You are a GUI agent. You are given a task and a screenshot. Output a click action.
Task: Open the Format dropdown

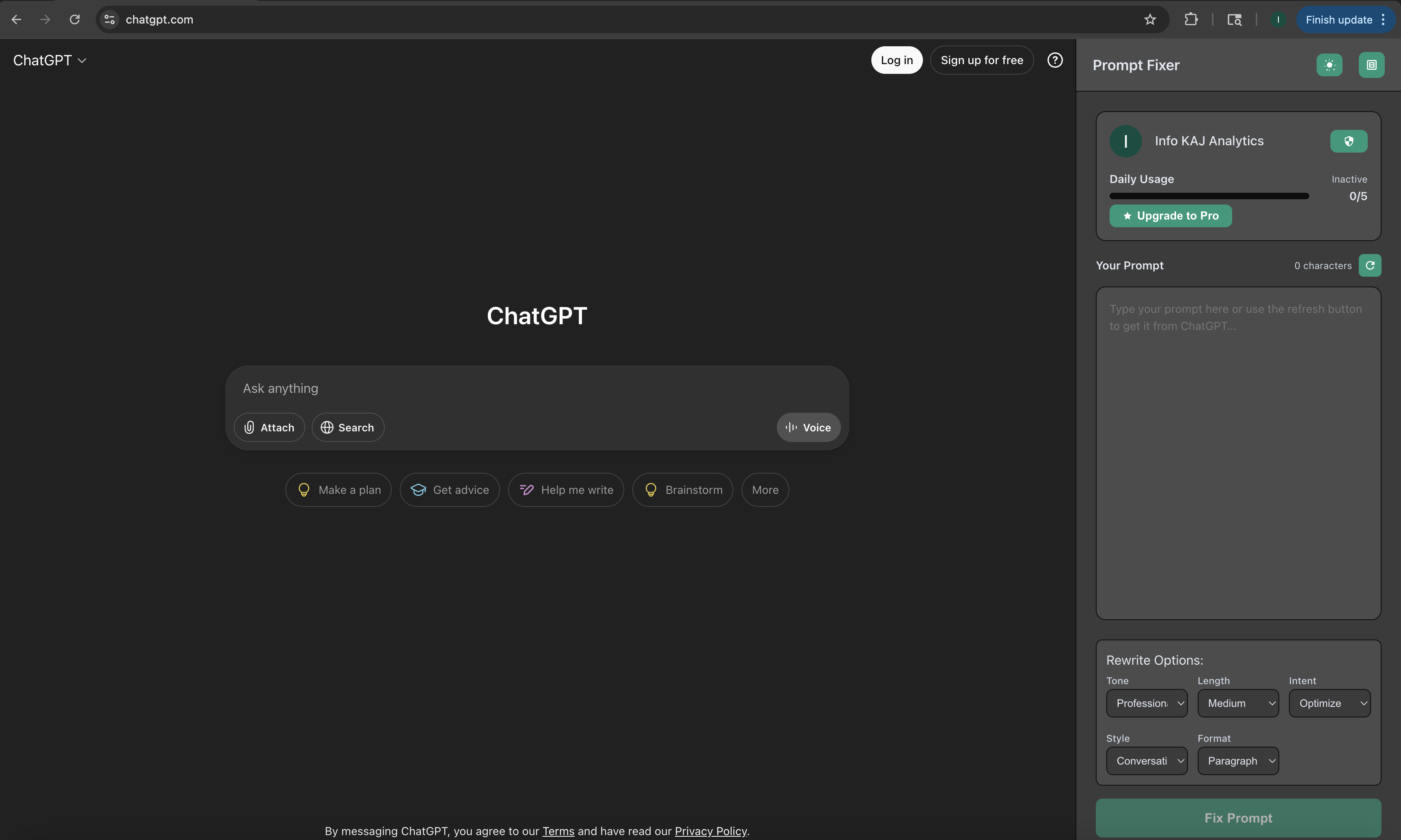tap(1238, 761)
